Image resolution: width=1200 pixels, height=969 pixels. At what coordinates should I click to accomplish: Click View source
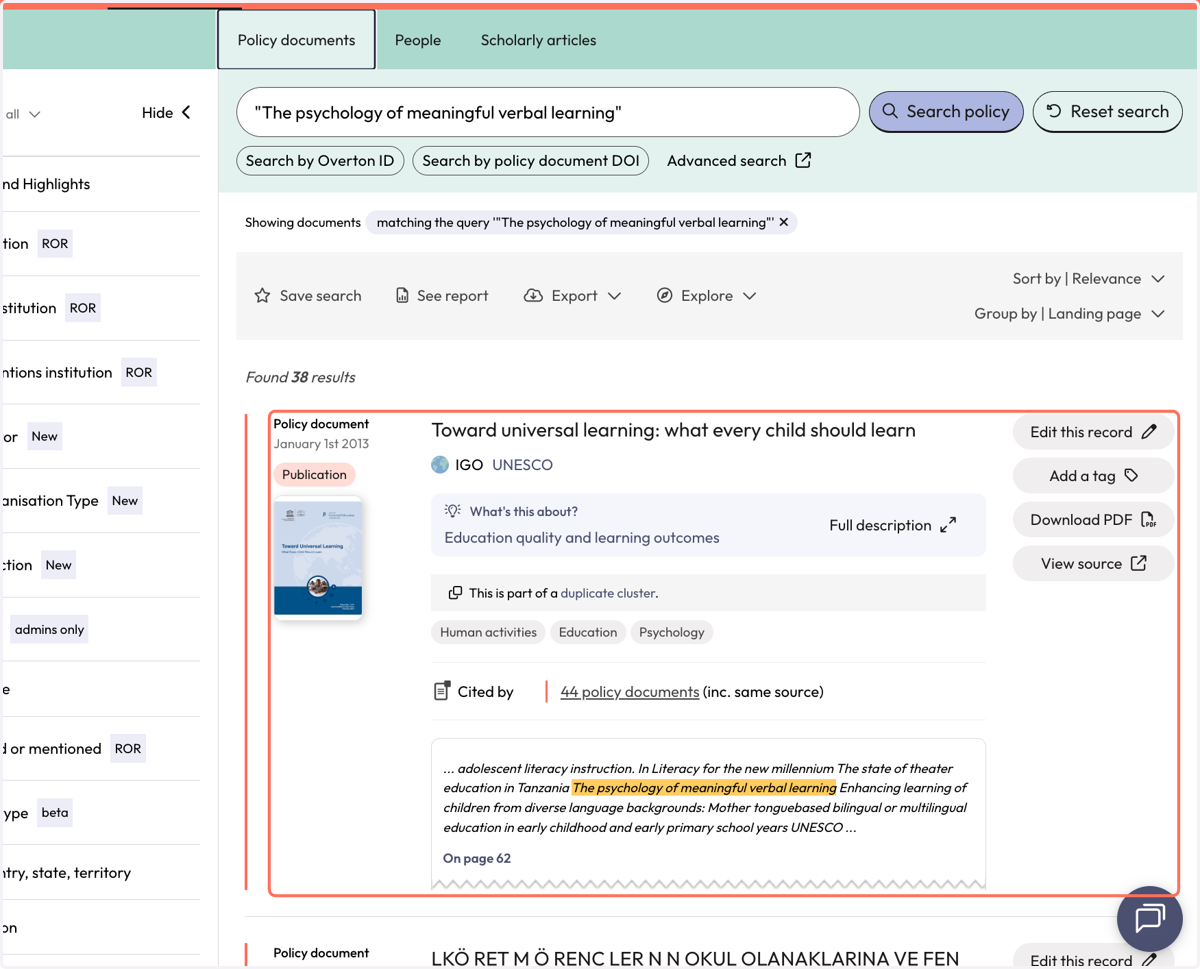[x=1093, y=563]
